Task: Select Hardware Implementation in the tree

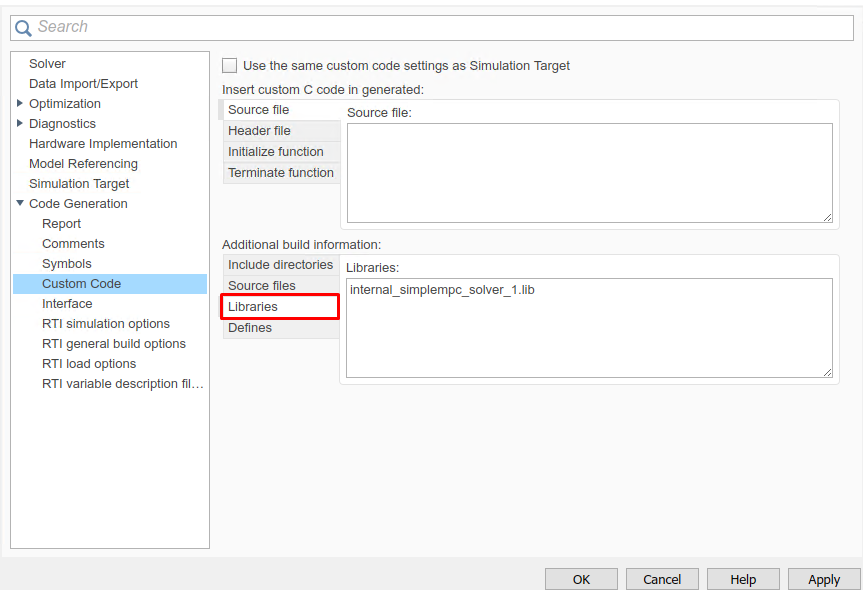Action: (103, 144)
